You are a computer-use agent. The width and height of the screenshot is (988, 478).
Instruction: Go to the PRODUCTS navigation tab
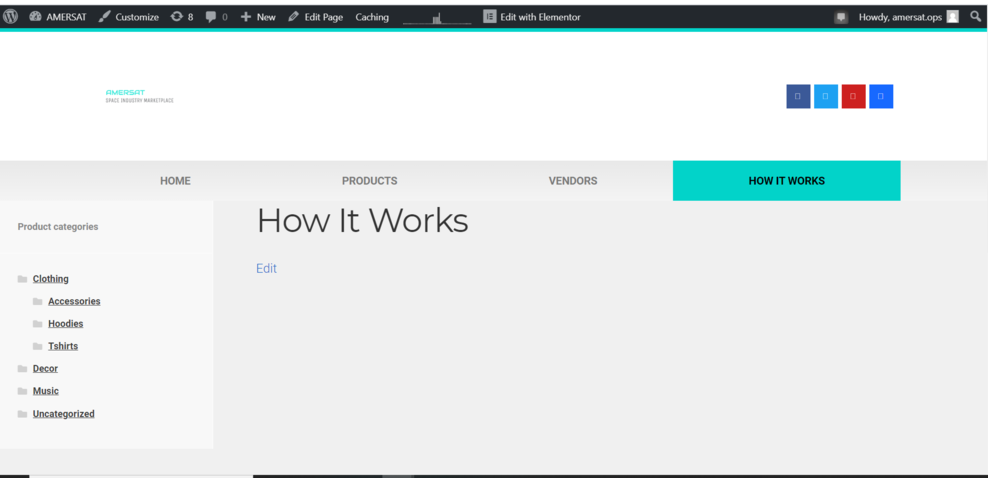point(369,181)
